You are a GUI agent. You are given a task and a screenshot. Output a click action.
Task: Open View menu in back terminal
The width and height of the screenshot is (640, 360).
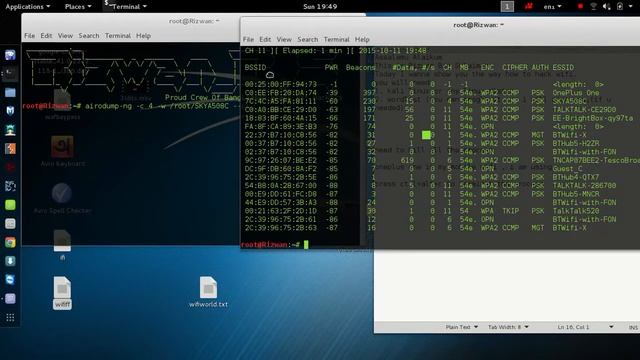click(x=65, y=36)
